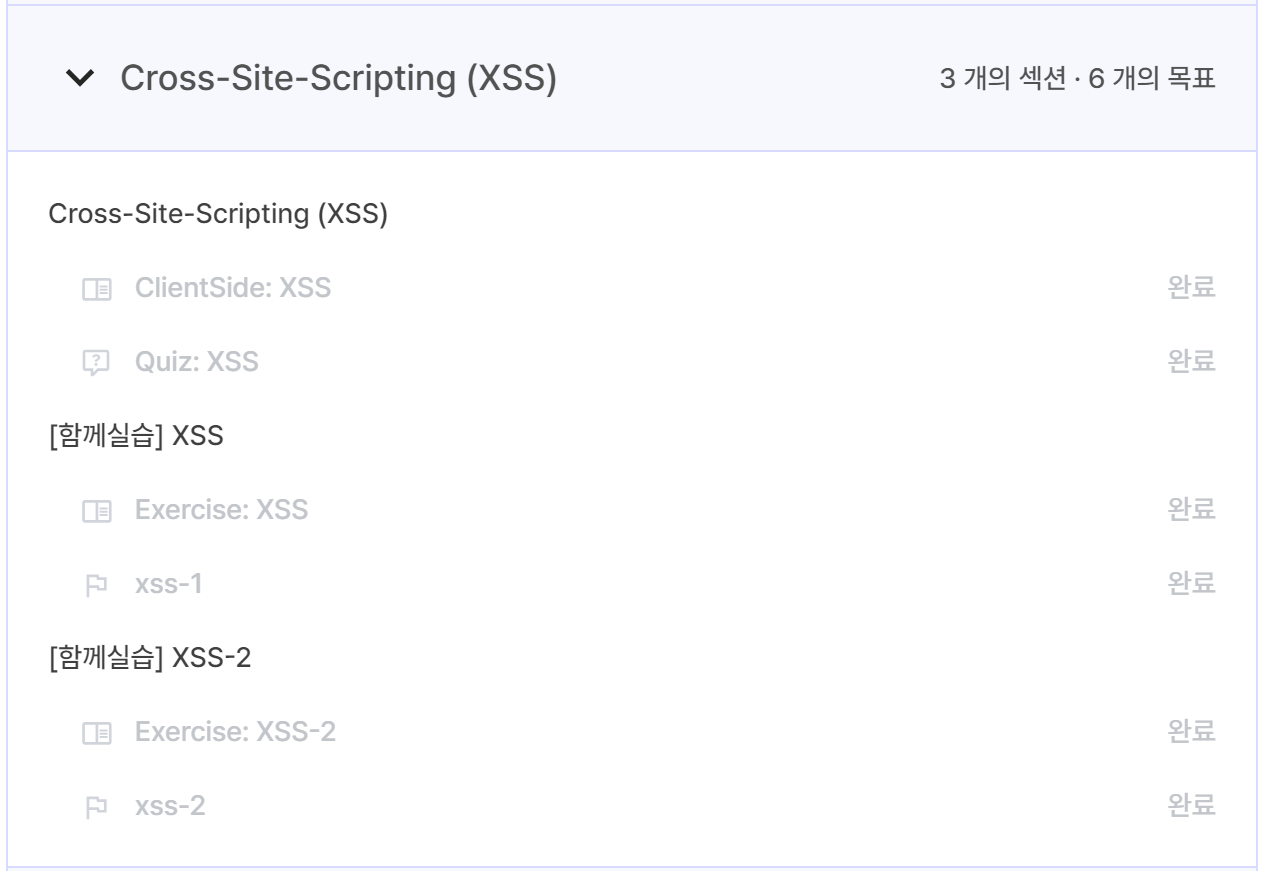Click the 완료 status on the ClientSide: XSS row
The image size is (1261, 871).
tap(1192, 290)
